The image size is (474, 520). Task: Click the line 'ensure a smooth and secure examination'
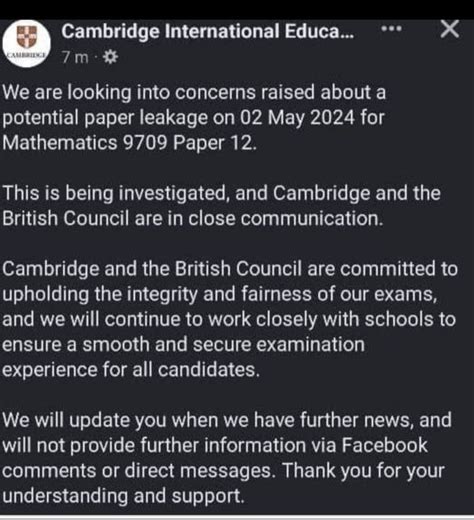183,345
